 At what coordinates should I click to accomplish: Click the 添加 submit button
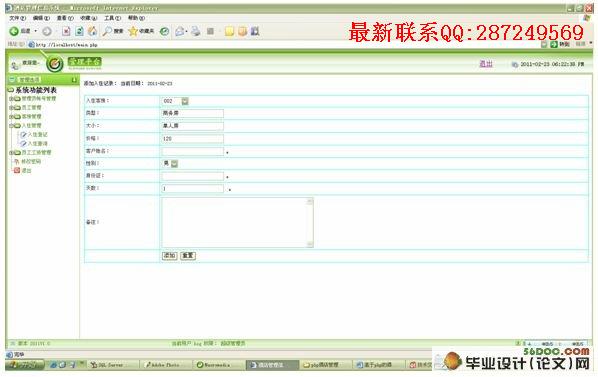tap(169, 256)
